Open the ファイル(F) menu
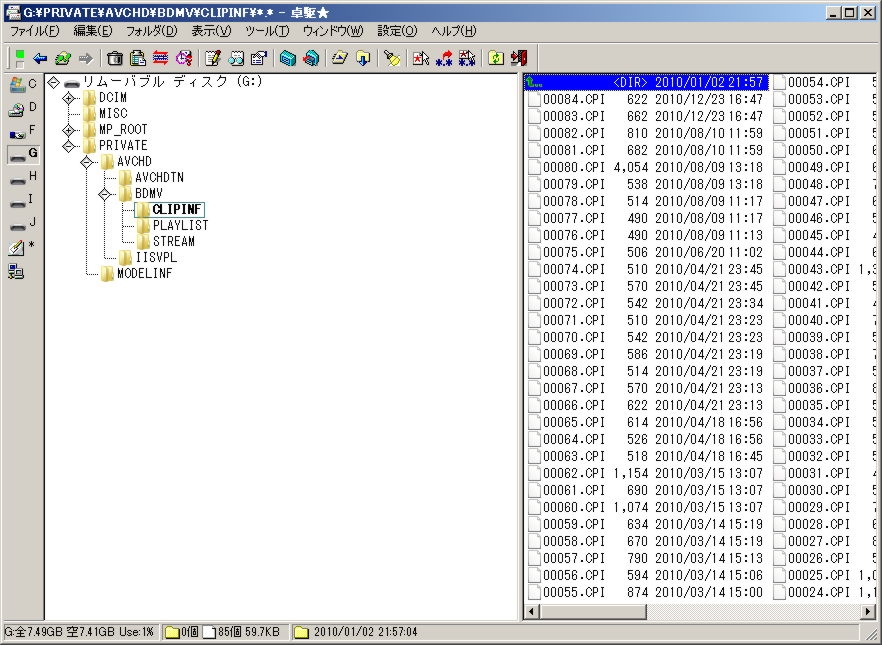The height and width of the screenshot is (645, 882). pos(34,31)
